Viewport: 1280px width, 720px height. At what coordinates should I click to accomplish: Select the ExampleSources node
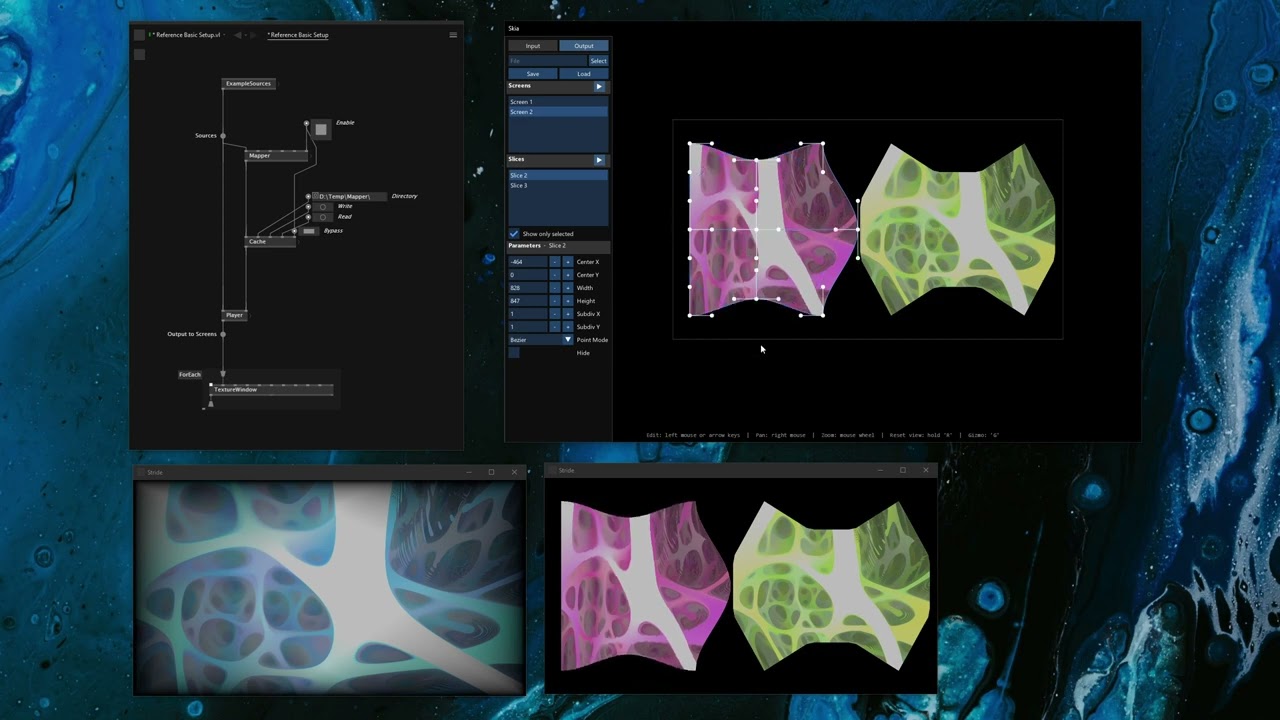click(x=248, y=84)
